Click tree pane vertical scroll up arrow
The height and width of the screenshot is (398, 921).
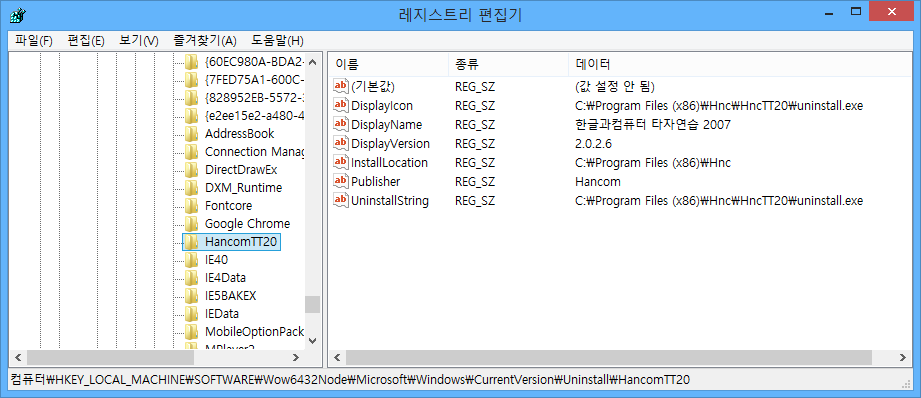[x=312, y=62]
